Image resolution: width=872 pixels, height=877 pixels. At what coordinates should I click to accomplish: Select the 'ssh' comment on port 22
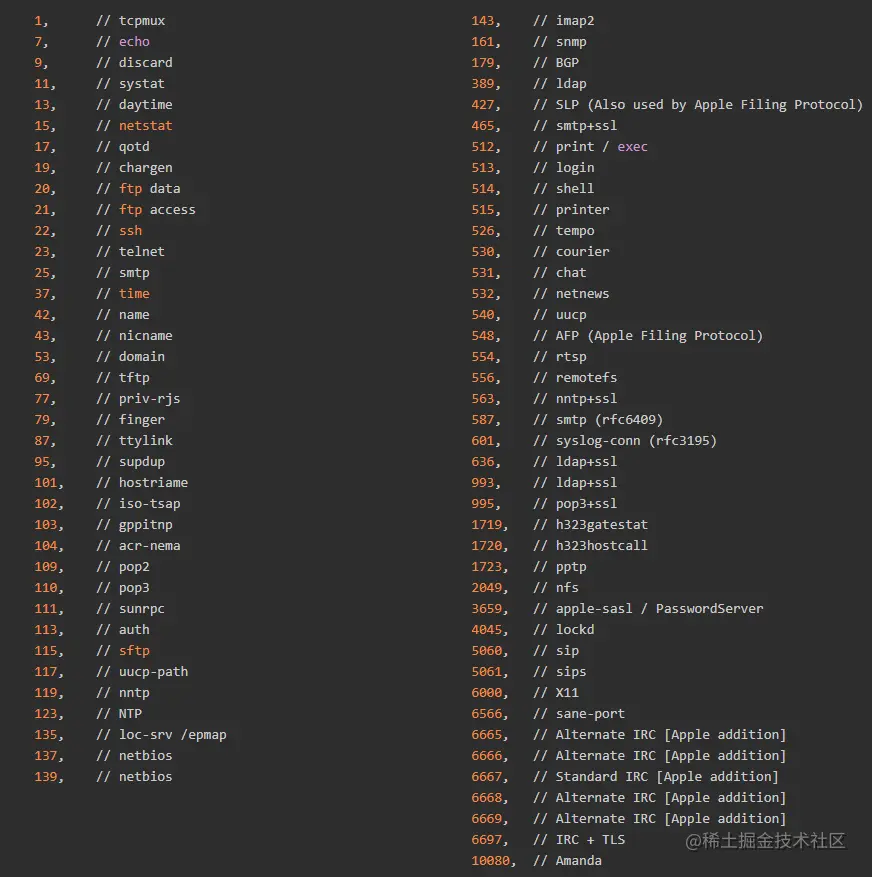click(x=130, y=230)
